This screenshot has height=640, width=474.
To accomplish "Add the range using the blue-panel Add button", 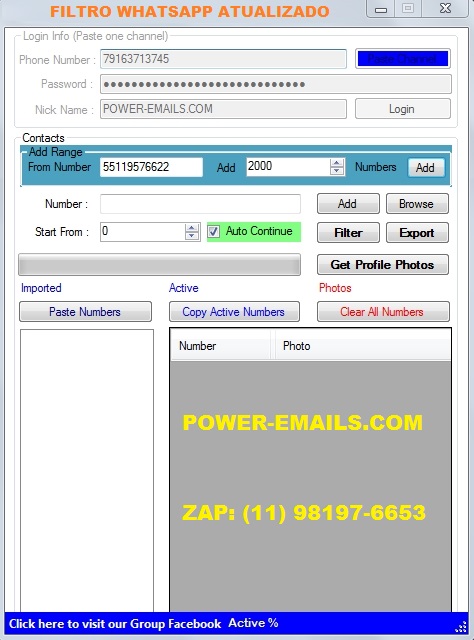I will (426, 168).
